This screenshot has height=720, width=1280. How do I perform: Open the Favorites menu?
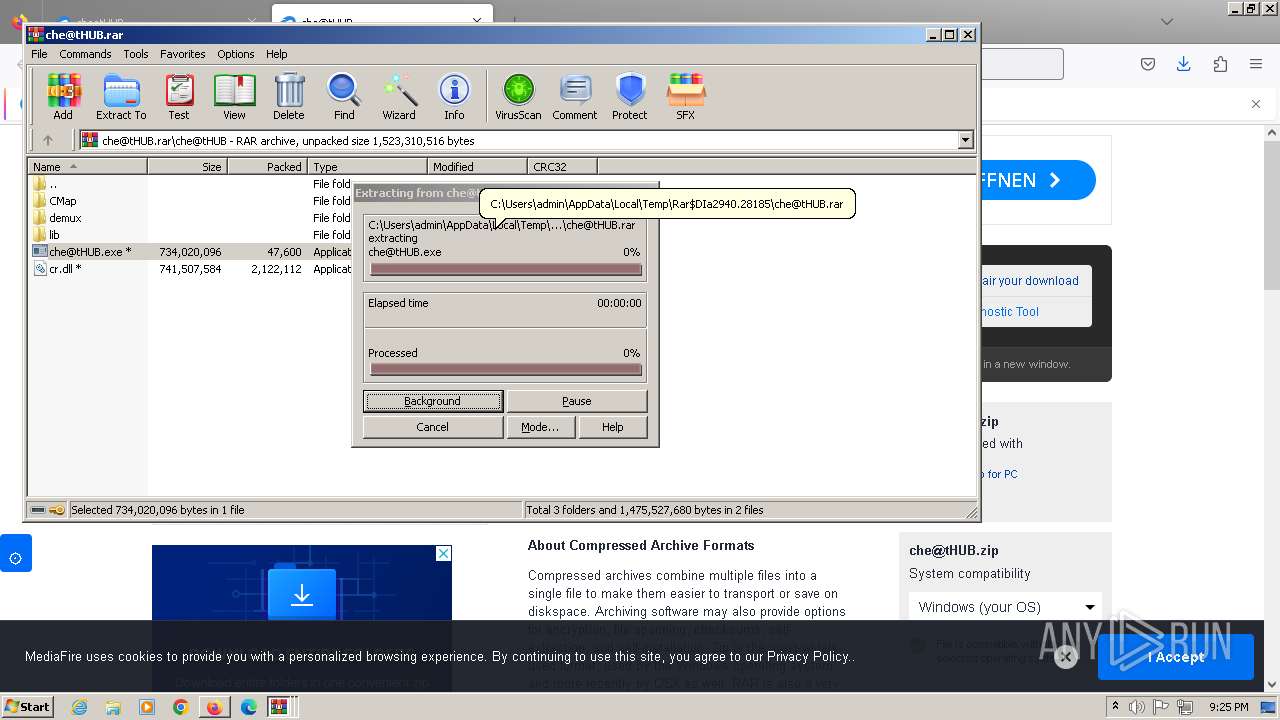(183, 54)
